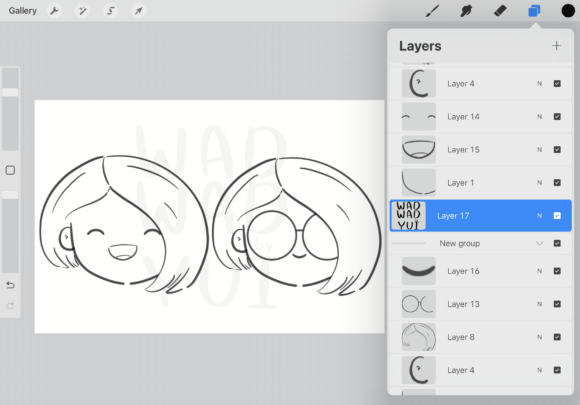Image resolution: width=580 pixels, height=405 pixels.
Task: Select the New group label
Action: 460,243
